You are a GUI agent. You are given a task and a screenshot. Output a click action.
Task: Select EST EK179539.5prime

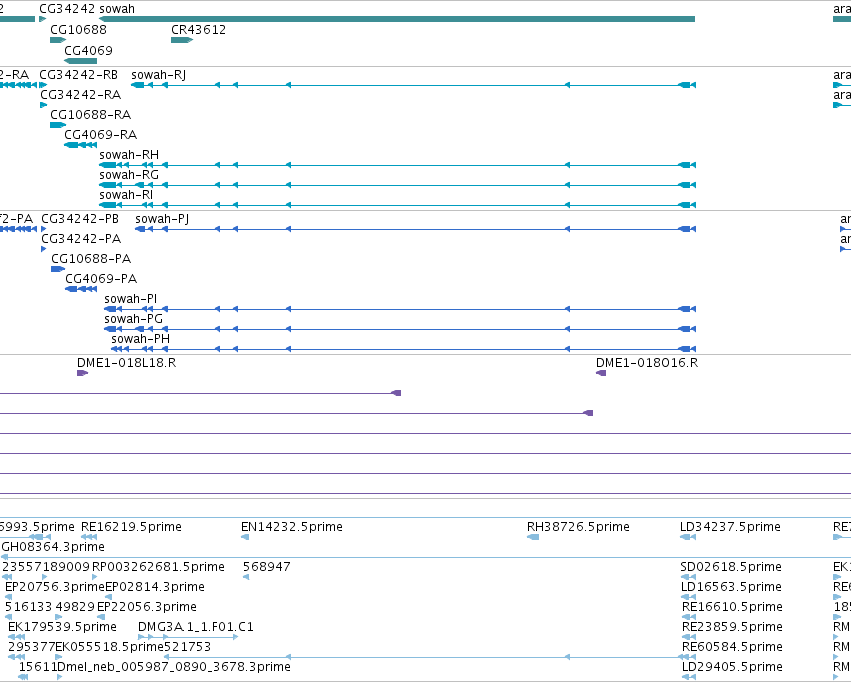pyautogui.click(x=62, y=627)
